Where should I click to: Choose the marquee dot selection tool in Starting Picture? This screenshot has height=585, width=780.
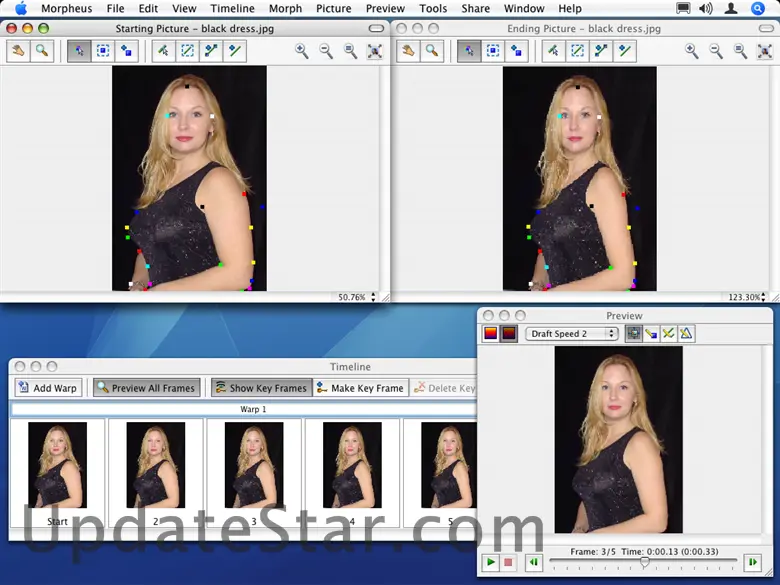click(x=103, y=51)
